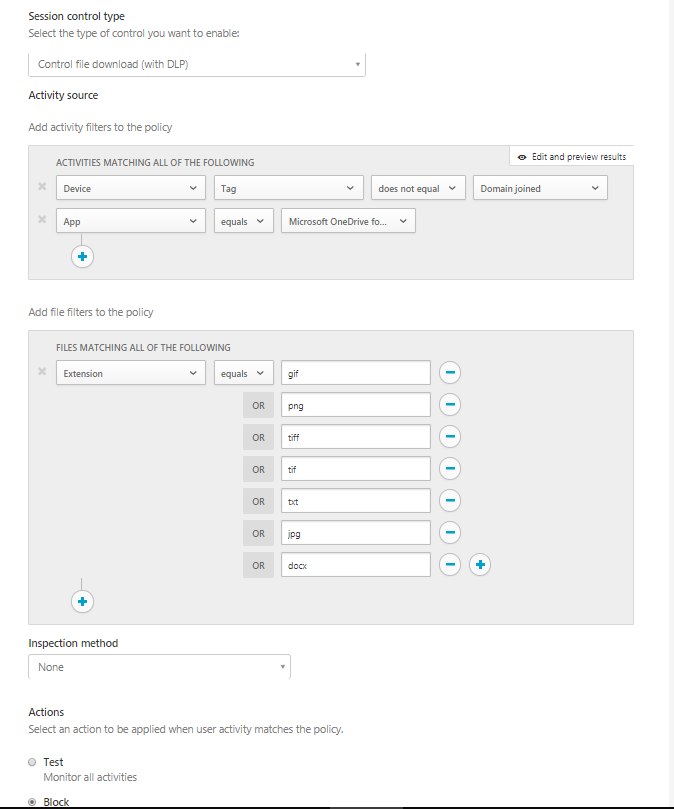The image size is (674, 809).
Task: Click inside the tiff extension field
Action: click(355, 436)
